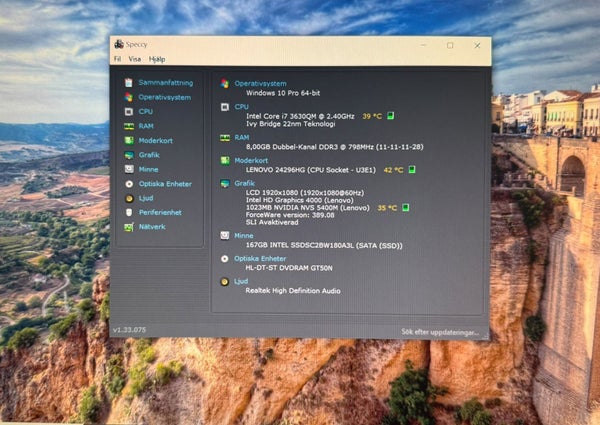Click the Operativsystem sidebar icon
600x425 pixels.
[x=129, y=97]
